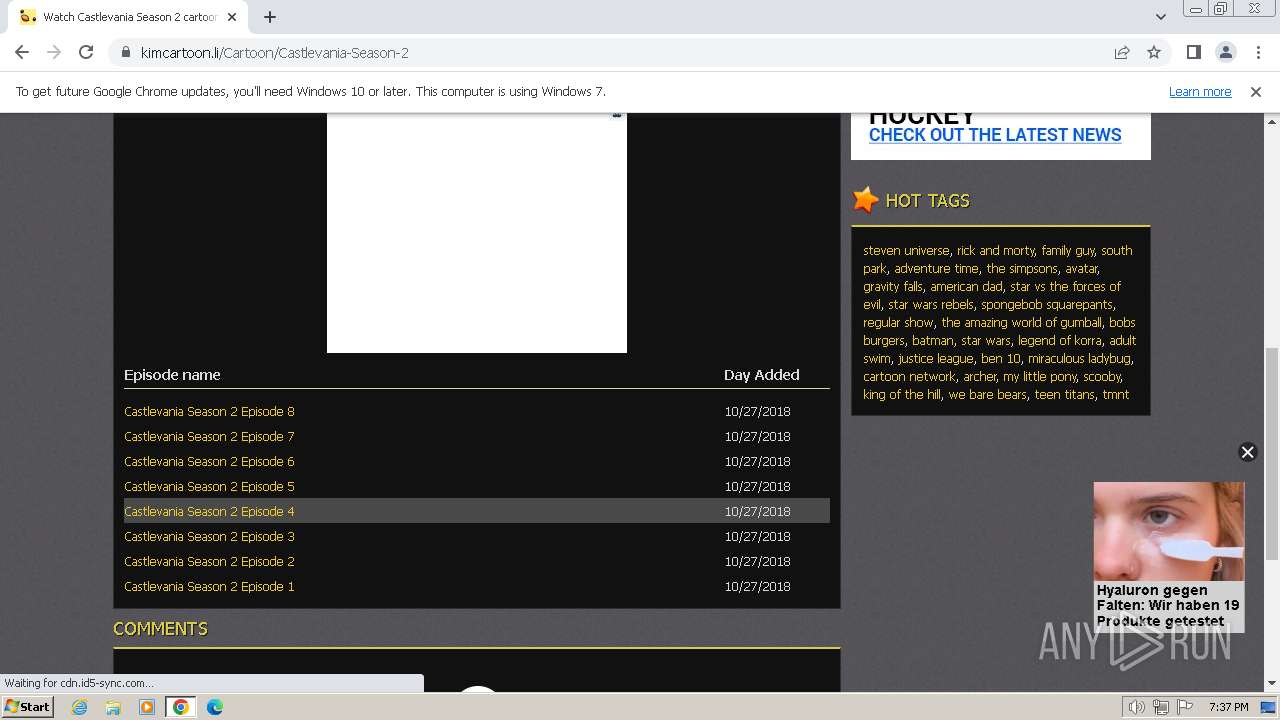
Task: Open the spongebob squarepants tag
Action: pos(1046,305)
